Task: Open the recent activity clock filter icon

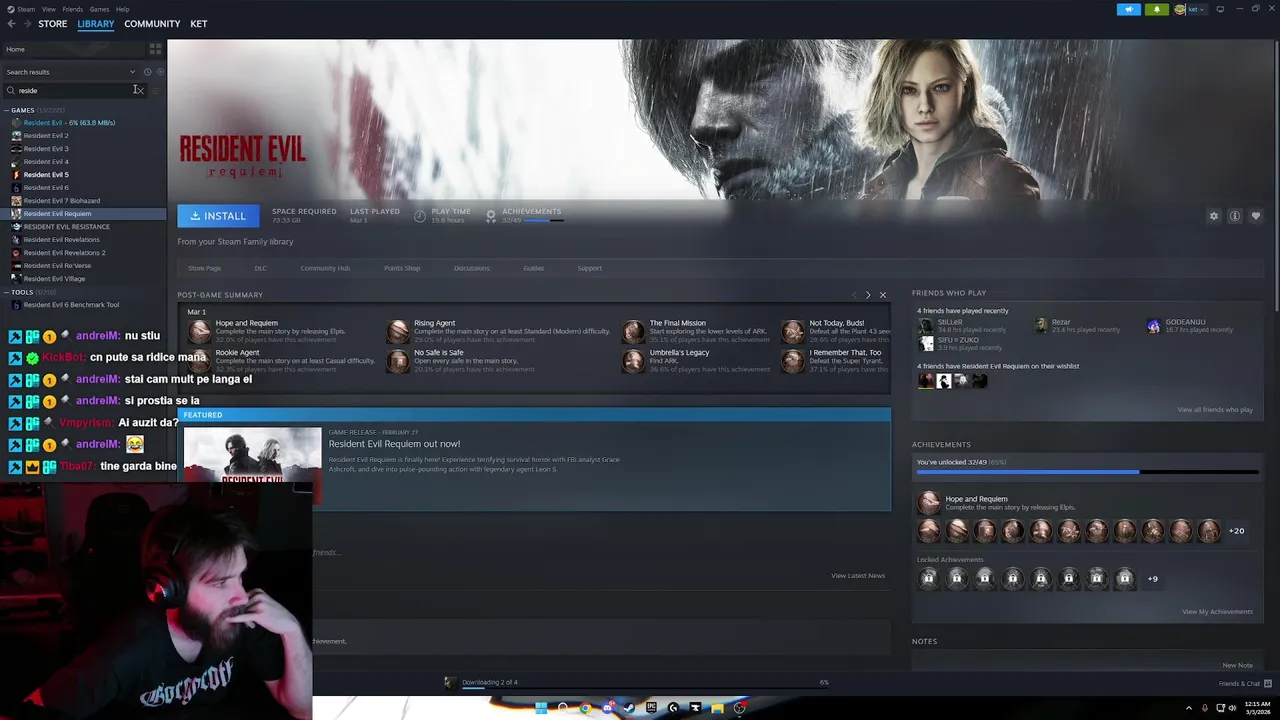Action: coord(147,72)
